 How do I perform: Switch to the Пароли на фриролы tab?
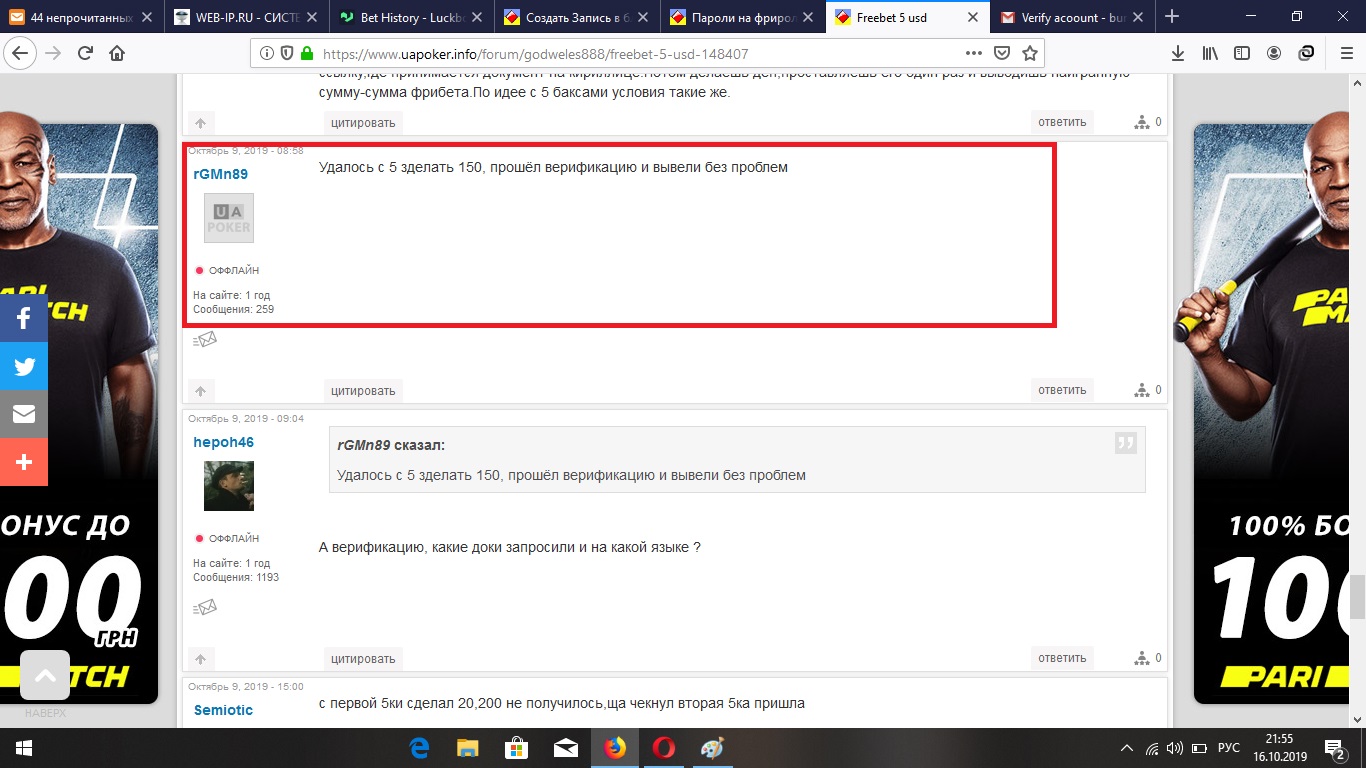[x=741, y=16]
